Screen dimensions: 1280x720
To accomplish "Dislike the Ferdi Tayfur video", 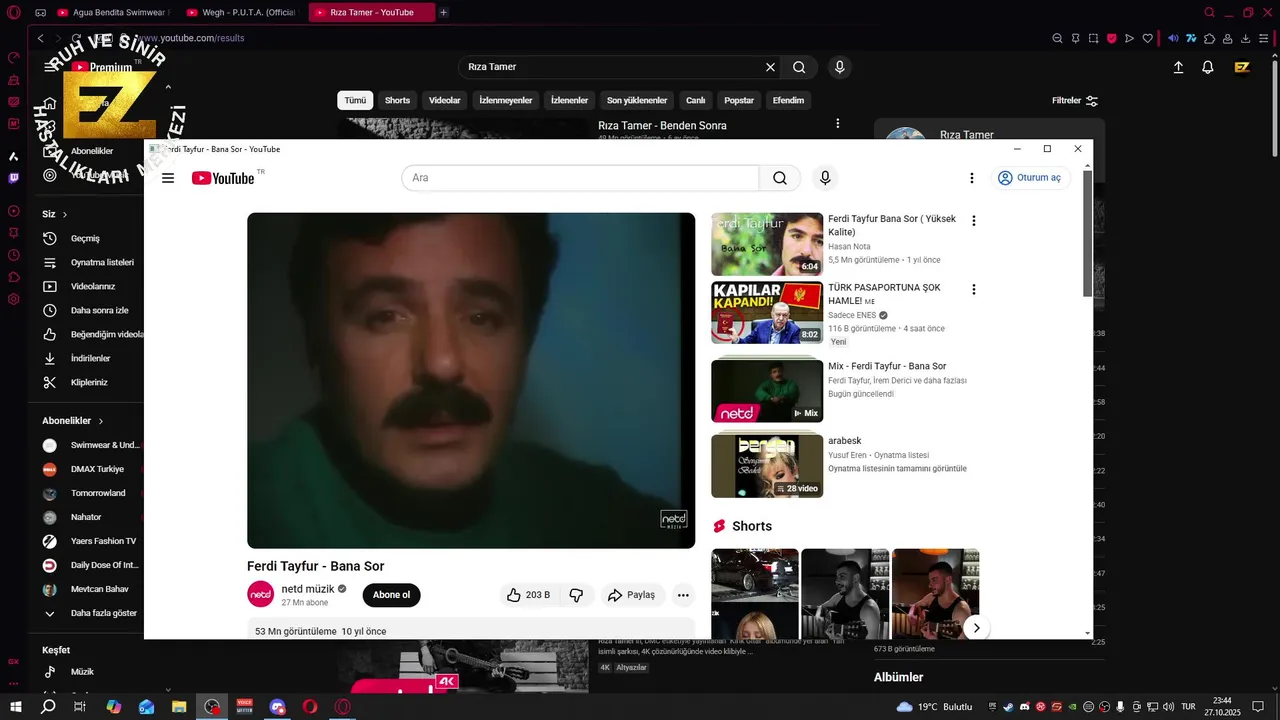I will 576,595.
